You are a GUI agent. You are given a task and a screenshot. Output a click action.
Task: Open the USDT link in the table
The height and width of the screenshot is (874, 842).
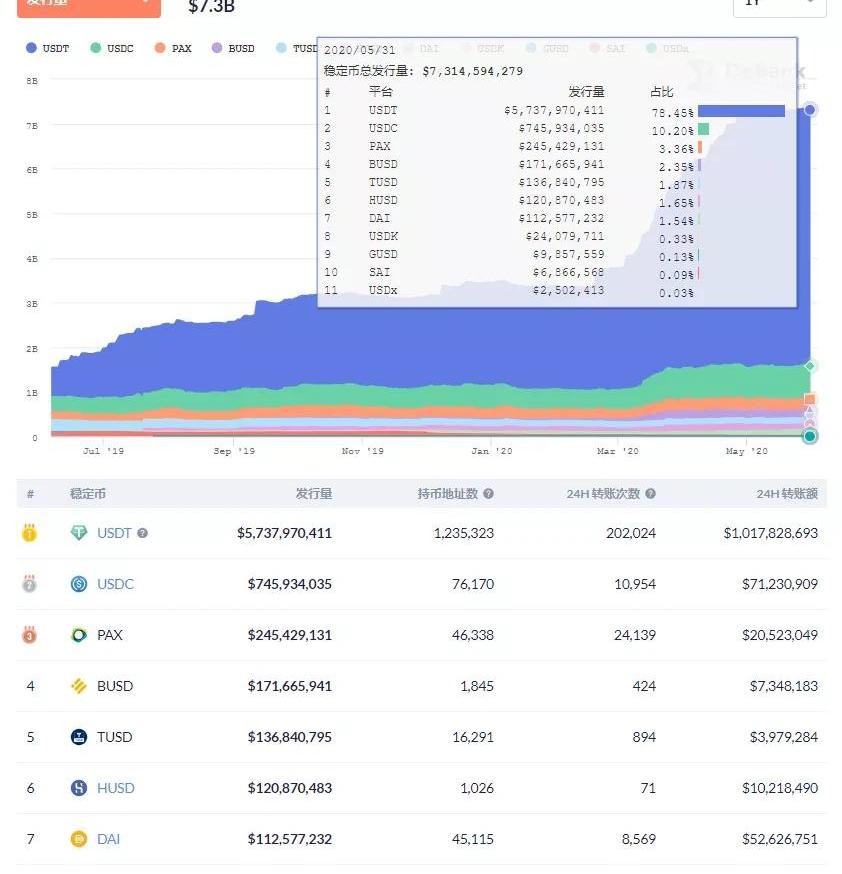pos(114,533)
